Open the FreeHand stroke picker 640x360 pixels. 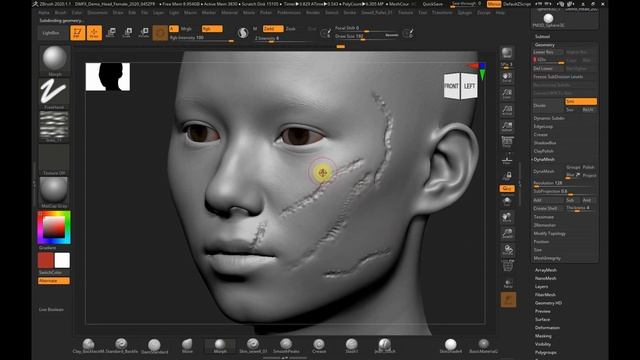[54, 93]
